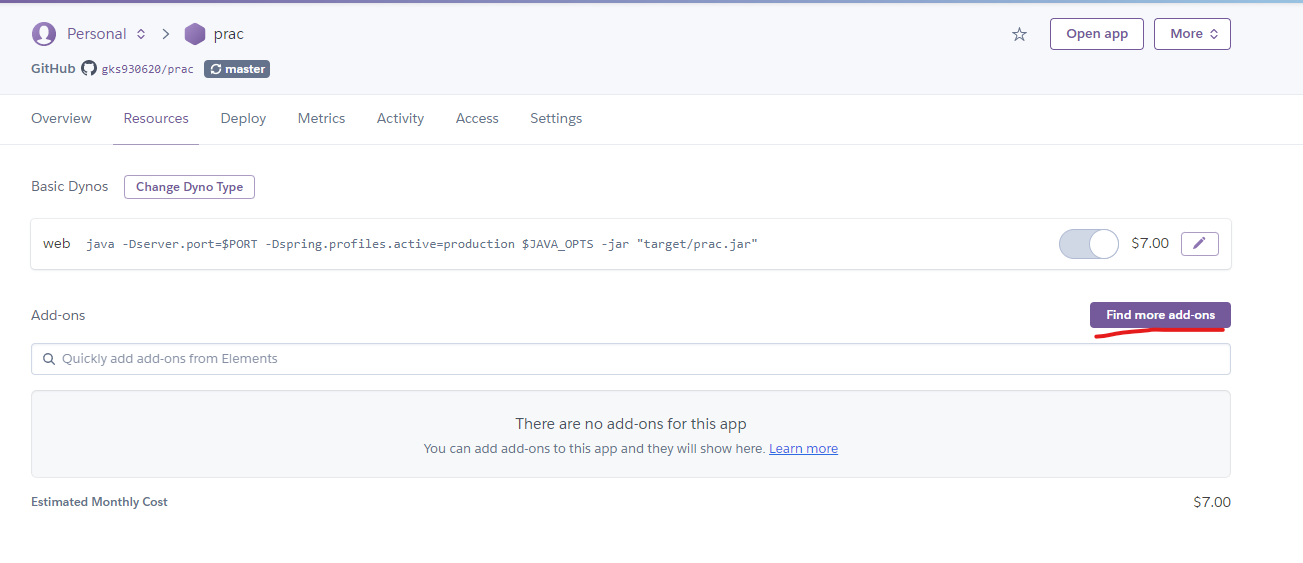This screenshot has width=1303, height=563.
Task: Click Change Dyno Type button
Action: coord(189,187)
